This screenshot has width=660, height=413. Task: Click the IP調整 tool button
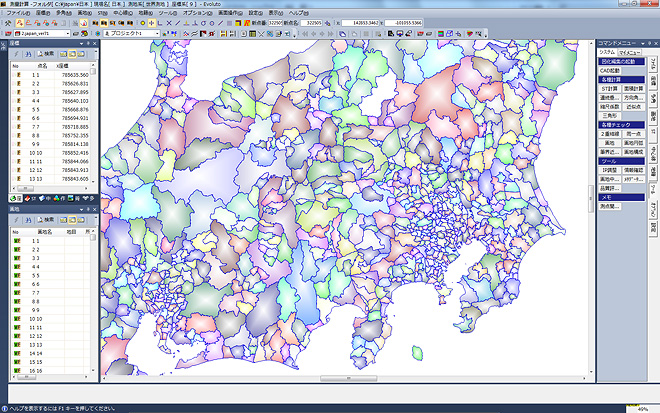click(609, 171)
